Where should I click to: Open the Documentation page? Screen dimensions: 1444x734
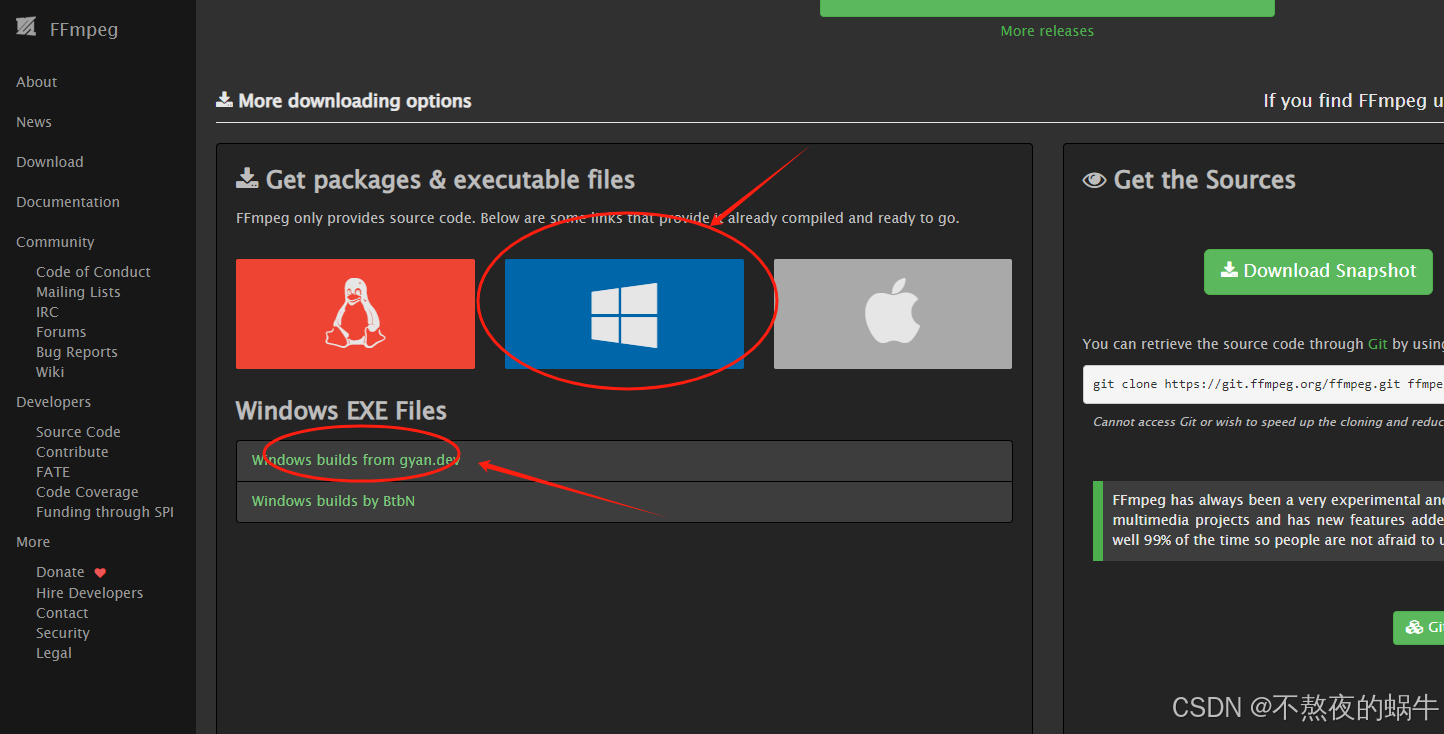(68, 202)
